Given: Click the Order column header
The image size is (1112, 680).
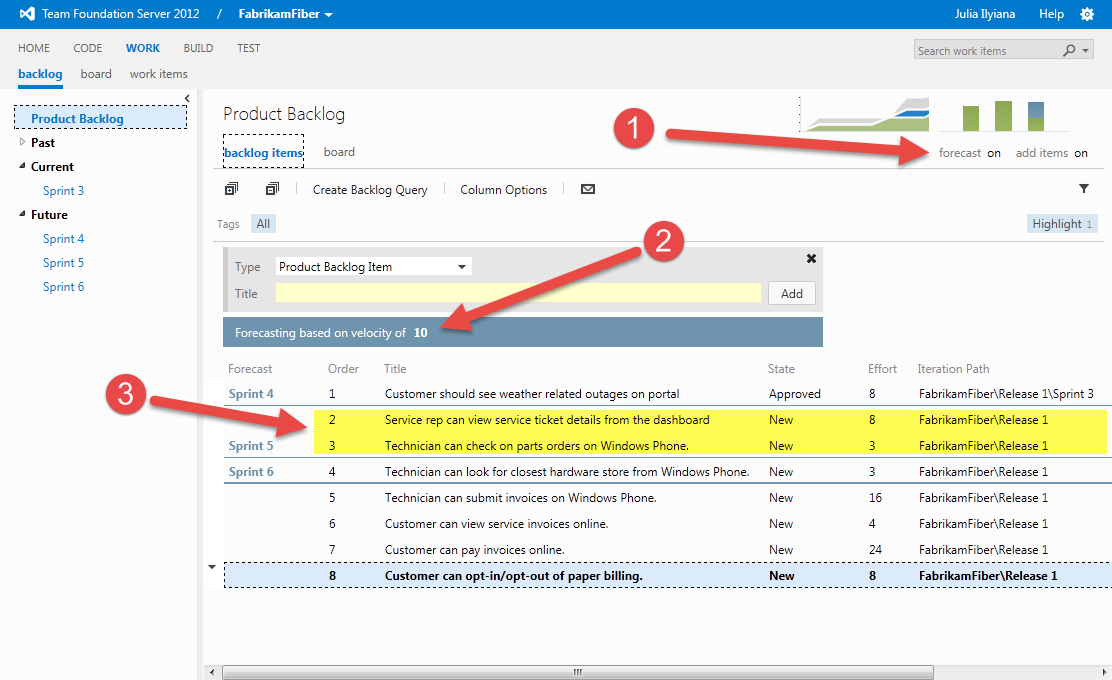Looking at the screenshot, I should (x=343, y=369).
